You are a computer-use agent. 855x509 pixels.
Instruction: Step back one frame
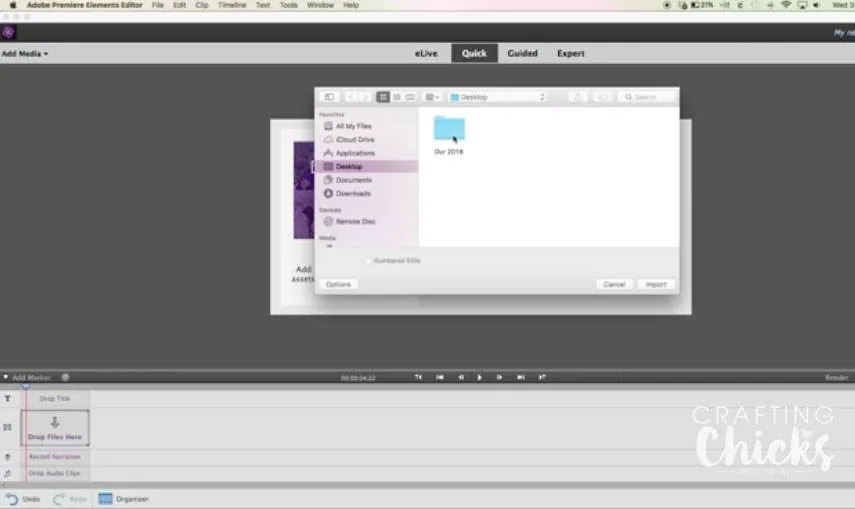click(461, 377)
